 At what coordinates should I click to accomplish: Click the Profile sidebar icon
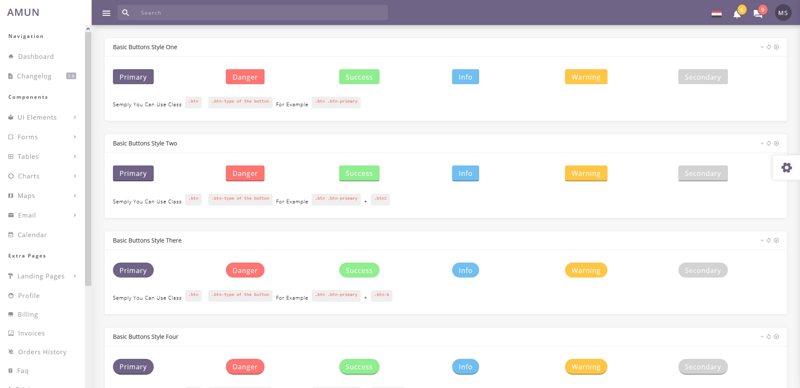click(11, 296)
